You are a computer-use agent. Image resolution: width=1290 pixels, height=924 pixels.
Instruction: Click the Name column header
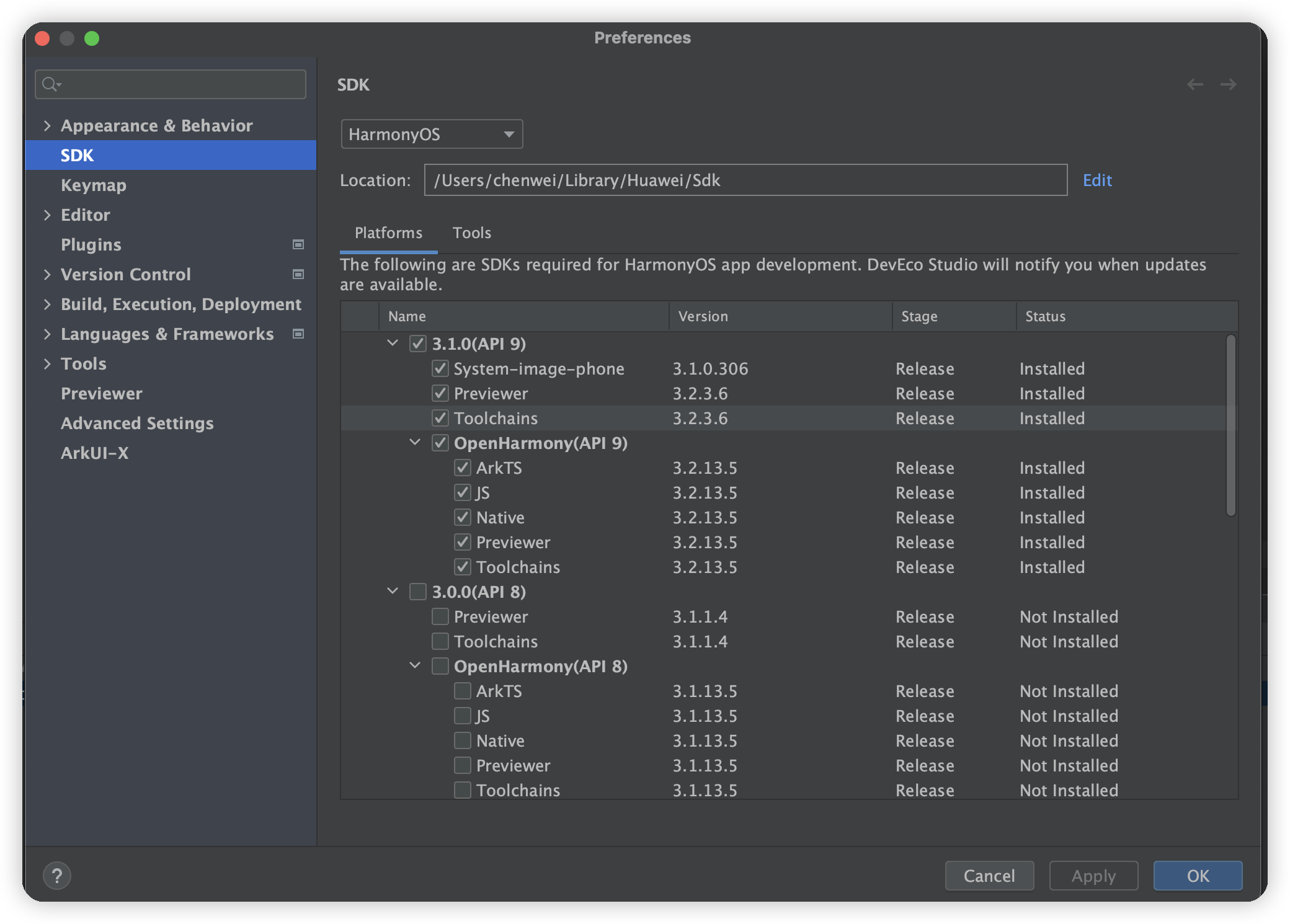pos(524,316)
